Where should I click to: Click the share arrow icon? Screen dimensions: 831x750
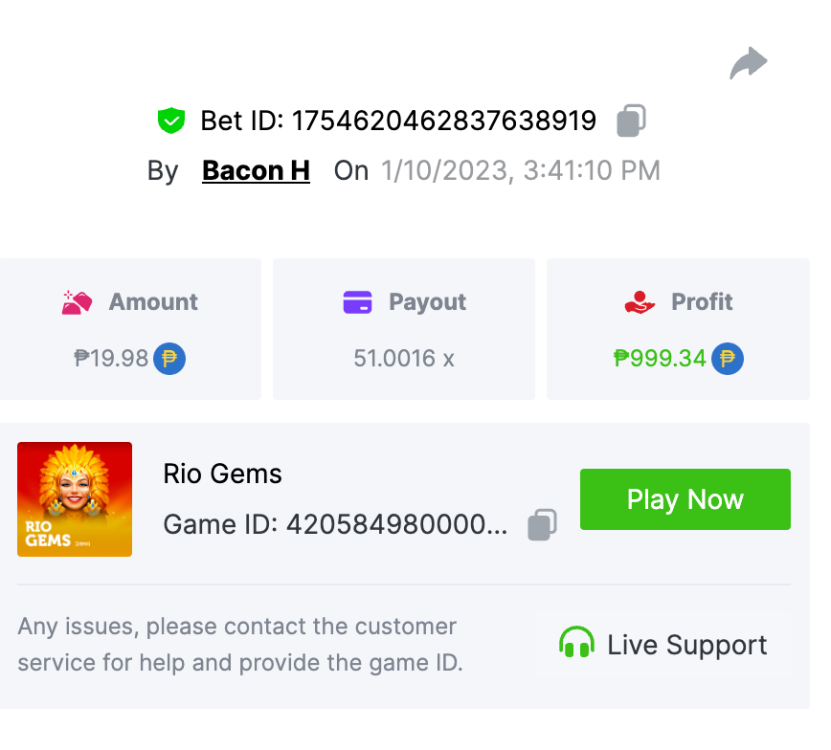(x=748, y=65)
